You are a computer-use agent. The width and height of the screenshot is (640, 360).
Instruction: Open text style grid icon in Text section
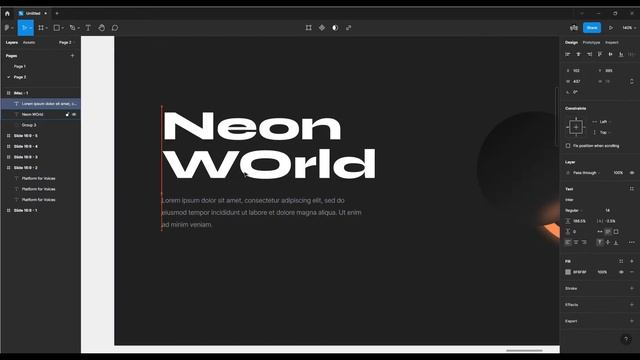[632, 189]
